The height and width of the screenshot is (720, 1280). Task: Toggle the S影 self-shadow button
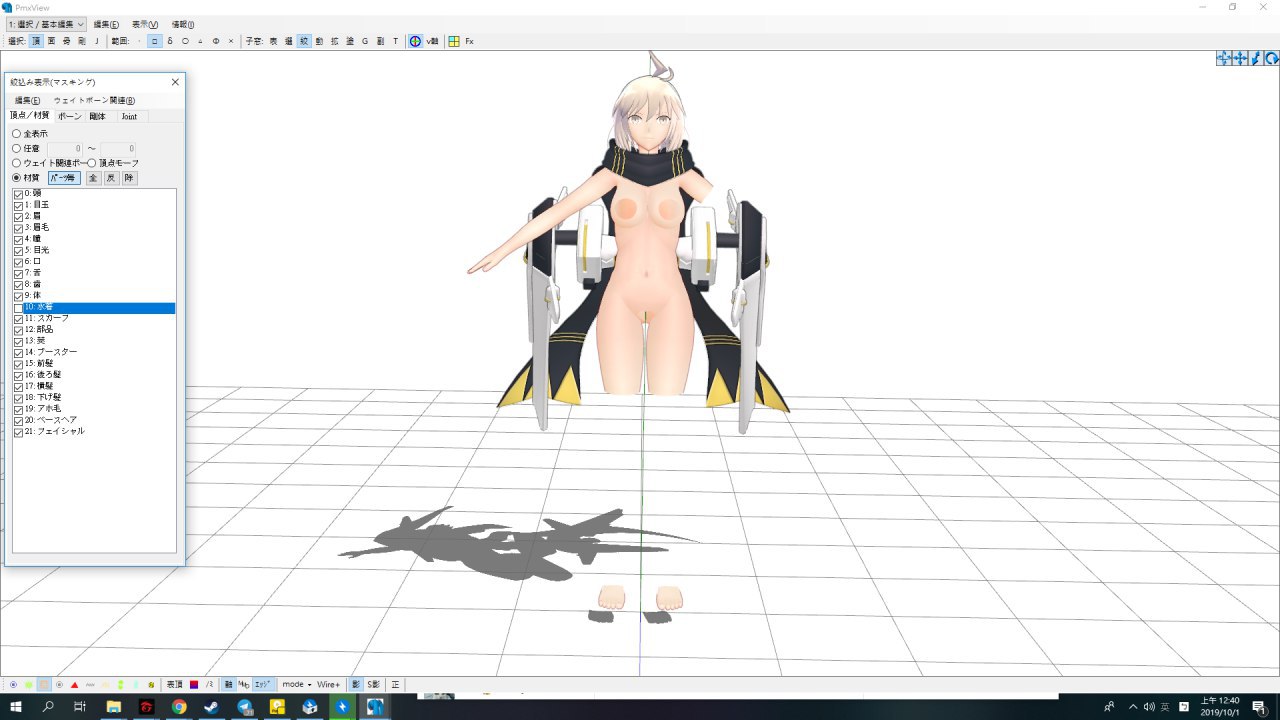[x=373, y=685]
